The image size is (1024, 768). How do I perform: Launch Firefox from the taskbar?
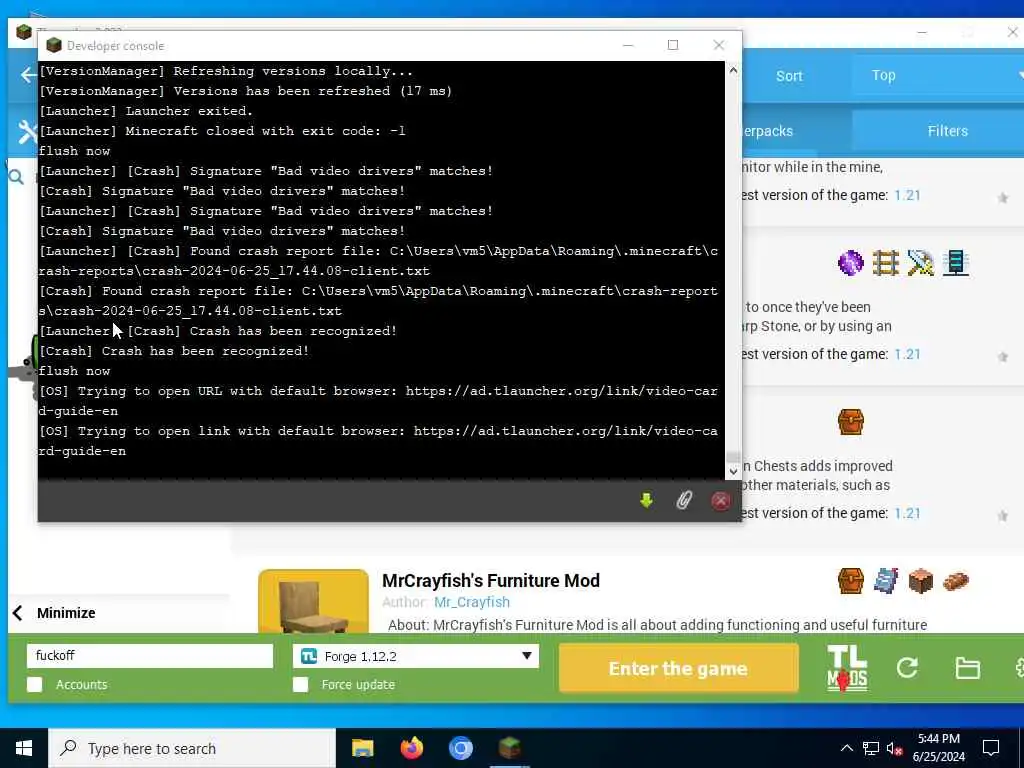click(x=411, y=748)
